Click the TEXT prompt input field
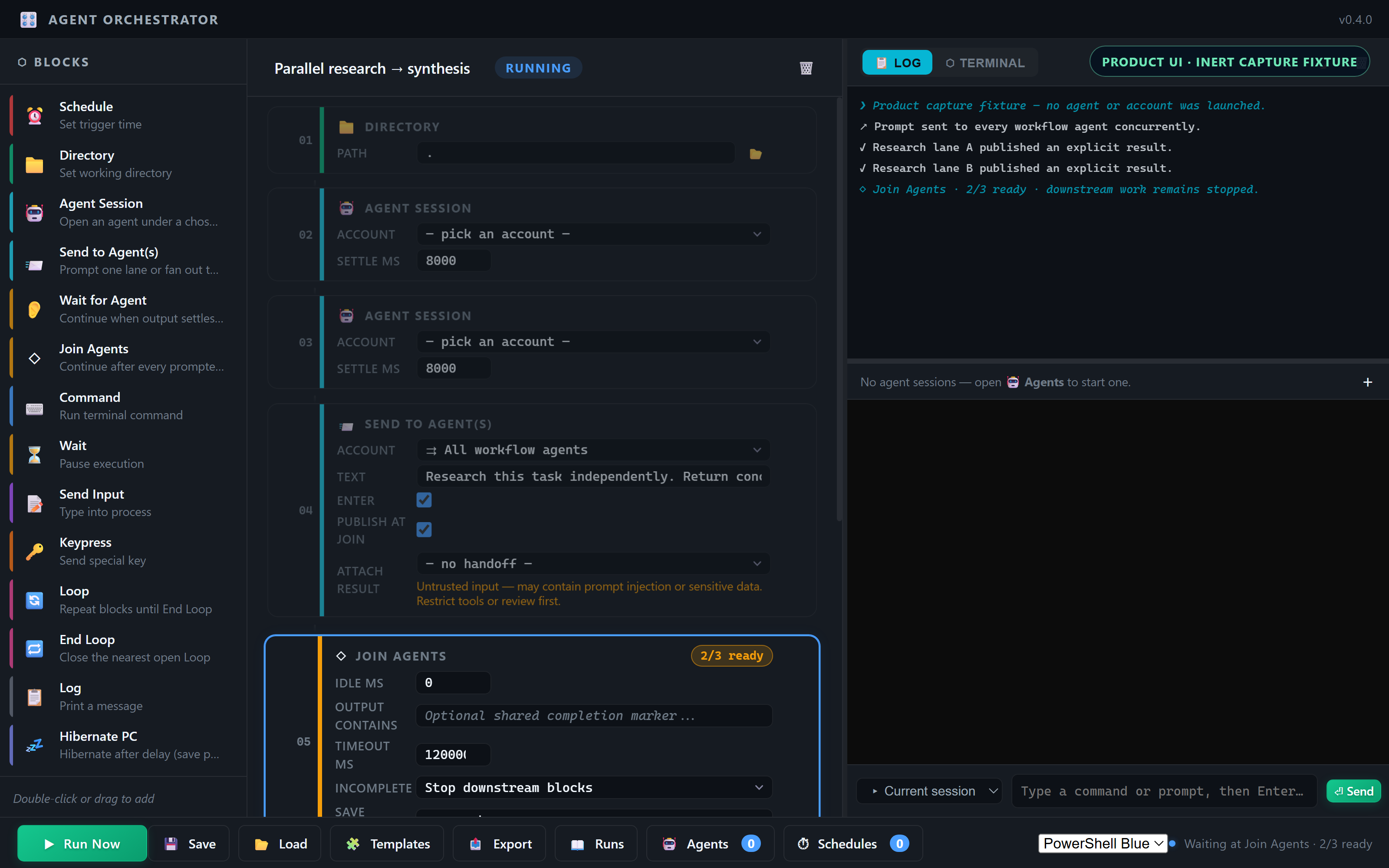1389x868 pixels. 593,477
